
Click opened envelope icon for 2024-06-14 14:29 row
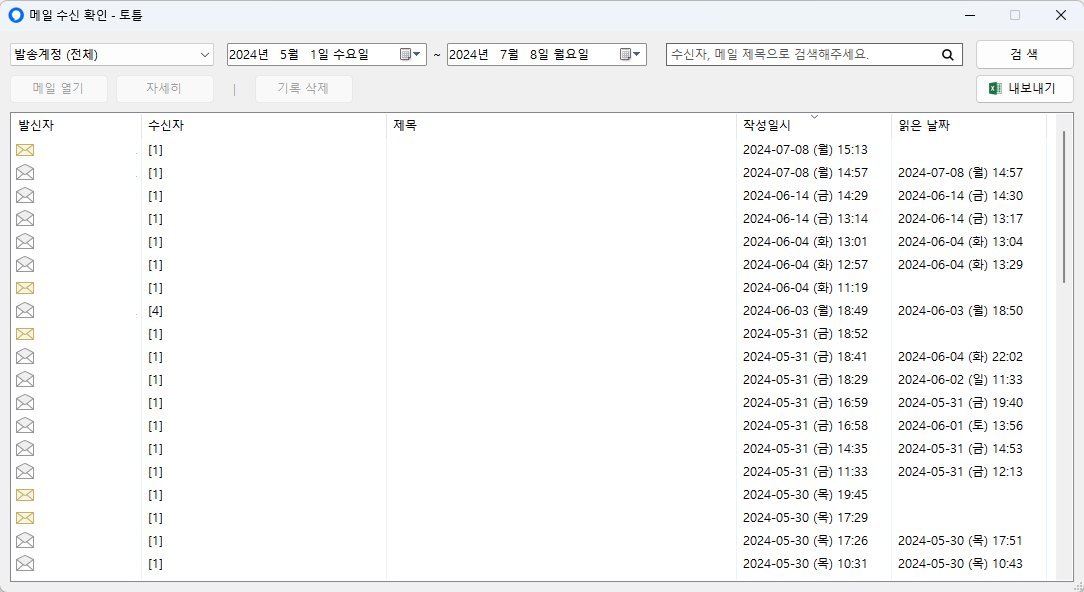pos(25,196)
